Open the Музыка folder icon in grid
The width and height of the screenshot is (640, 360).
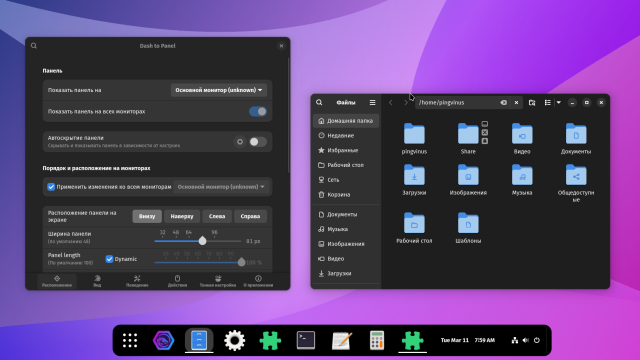pyautogui.click(x=522, y=175)
